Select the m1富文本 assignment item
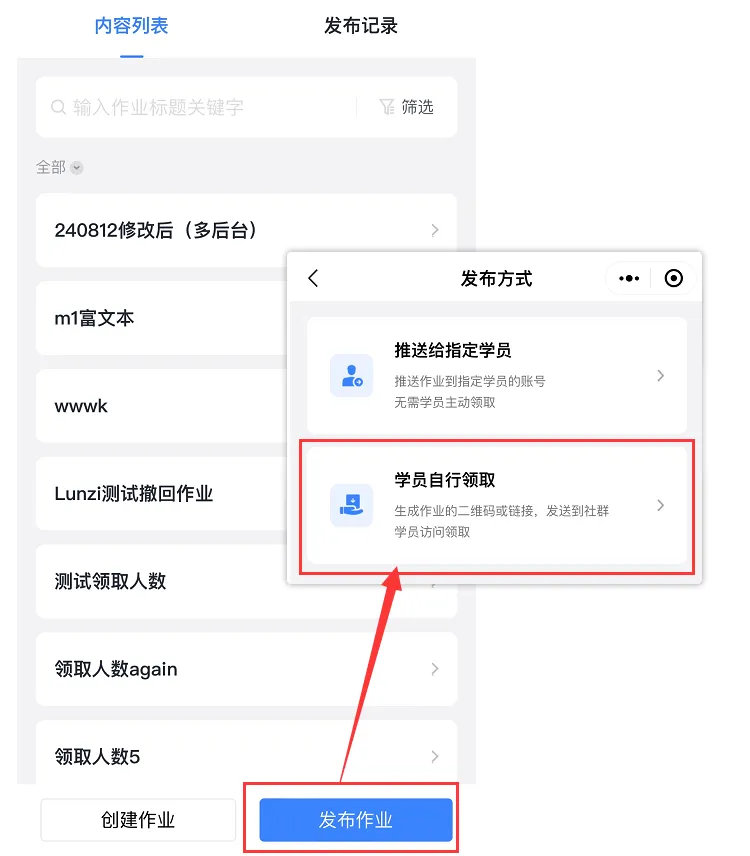The image size is (750, 856). point(162,318)
